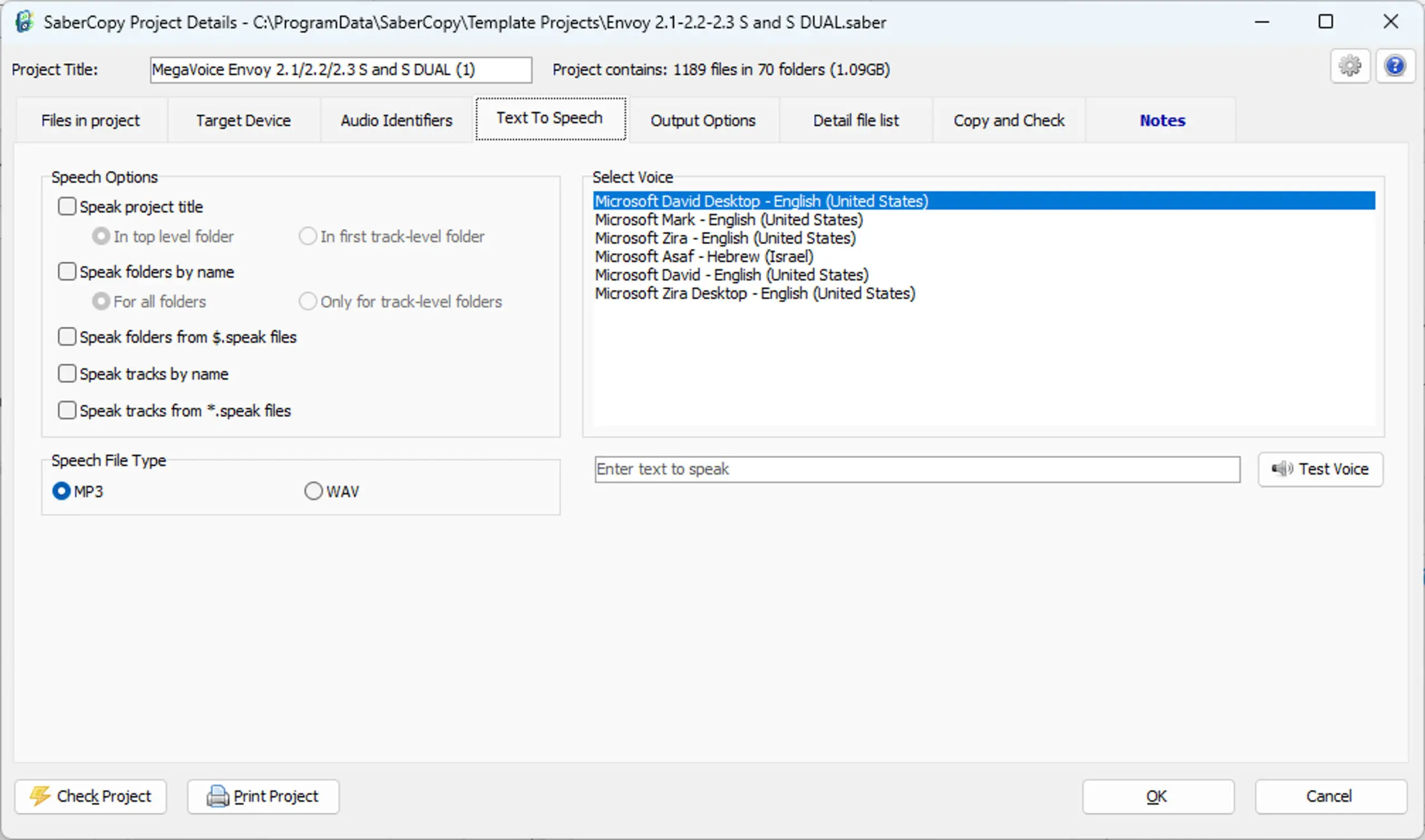The height and width of the screenshot is (840, 1425).
Task: Click the SaberCopy app icon in title bar
Action: 24,22
